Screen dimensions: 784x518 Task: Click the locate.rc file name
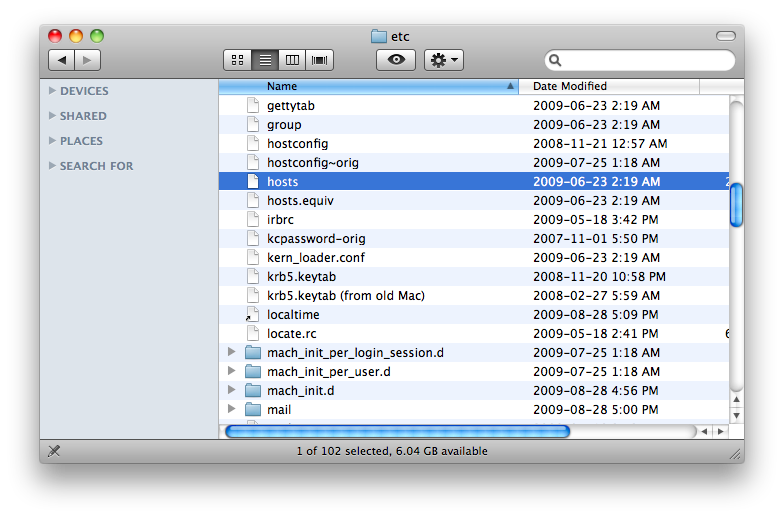(292, 334)
